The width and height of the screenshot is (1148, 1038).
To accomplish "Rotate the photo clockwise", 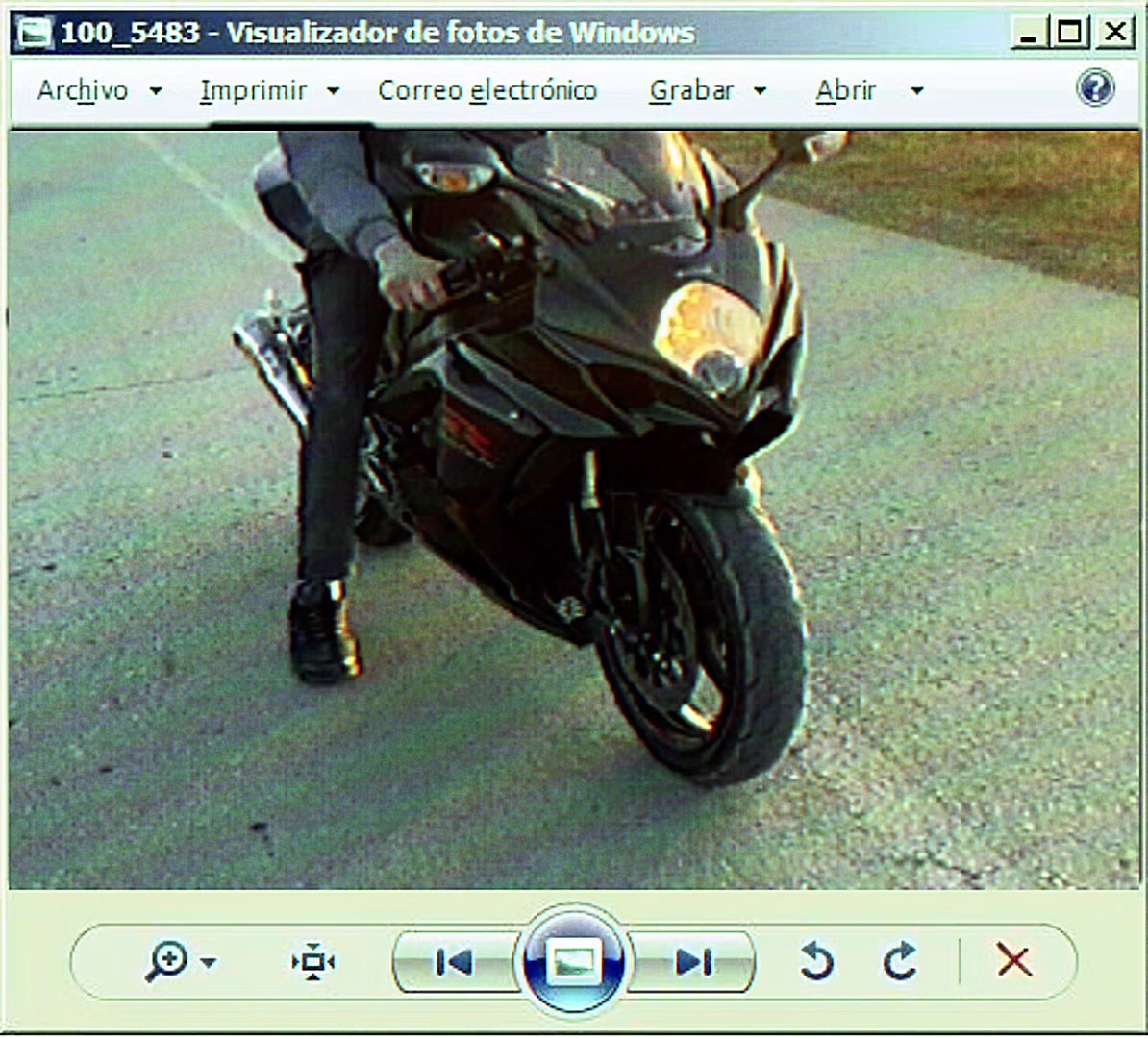I will [900, 960].
